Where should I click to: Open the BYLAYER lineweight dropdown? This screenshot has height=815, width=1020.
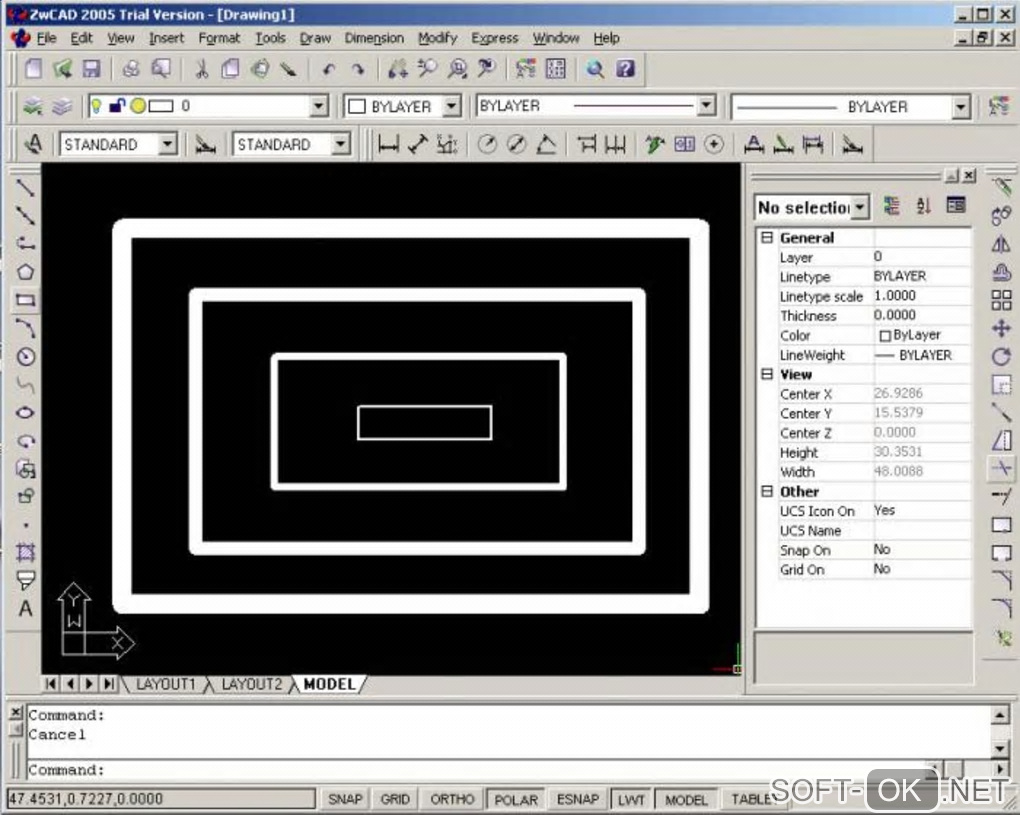click(x=961, y=107)
